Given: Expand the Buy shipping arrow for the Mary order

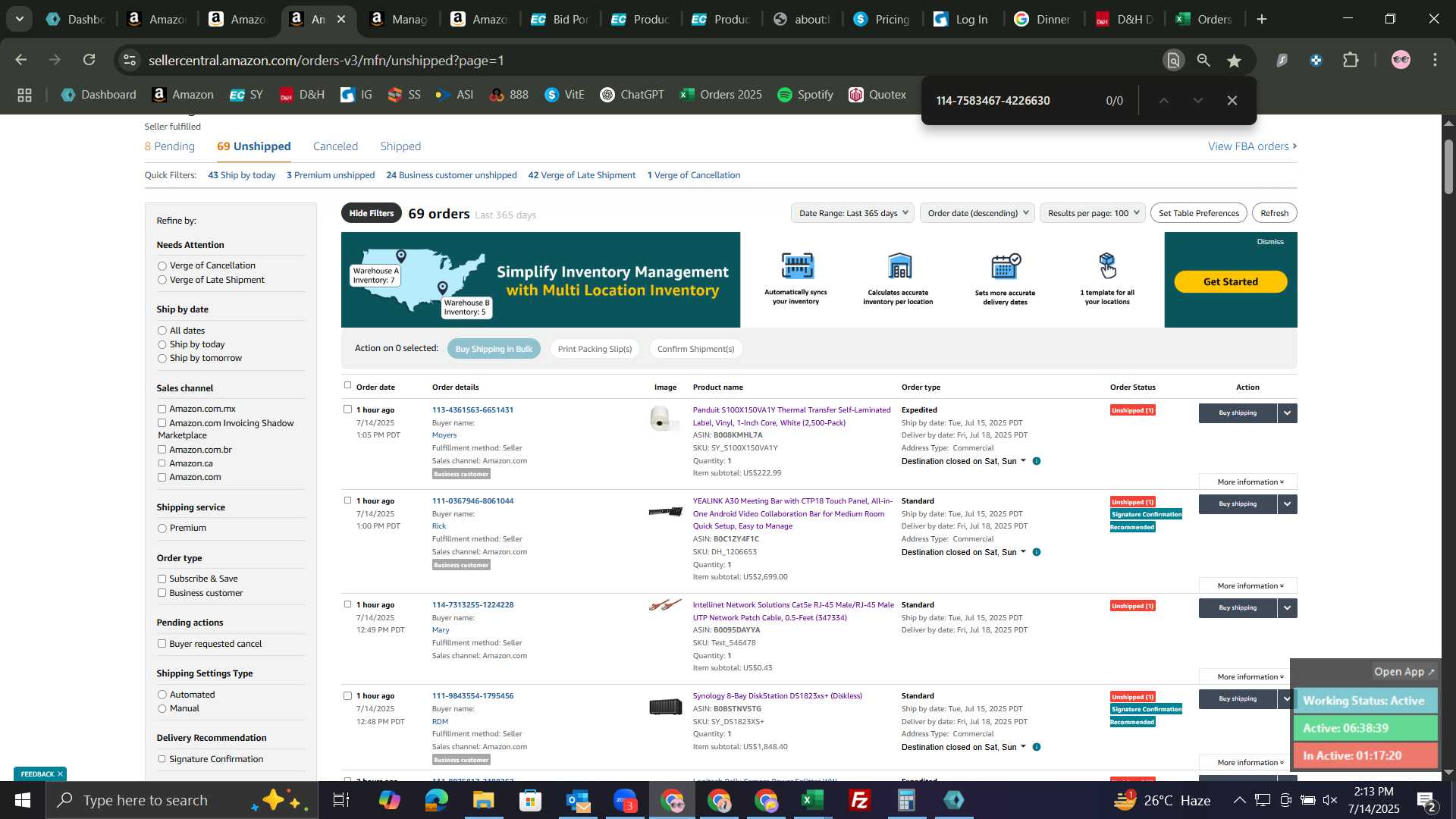Looking at the screenshot, I should pyautogui.click(x=1287, y=608).
